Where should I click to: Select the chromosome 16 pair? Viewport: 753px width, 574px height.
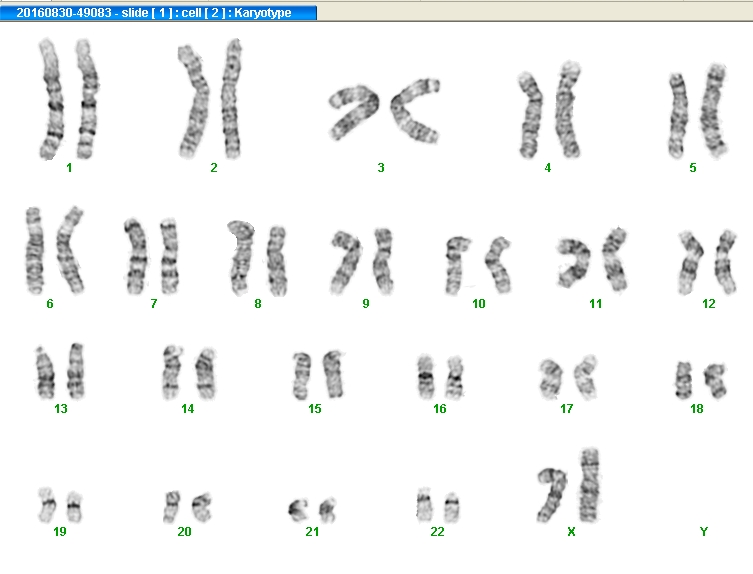click(440, 376)
